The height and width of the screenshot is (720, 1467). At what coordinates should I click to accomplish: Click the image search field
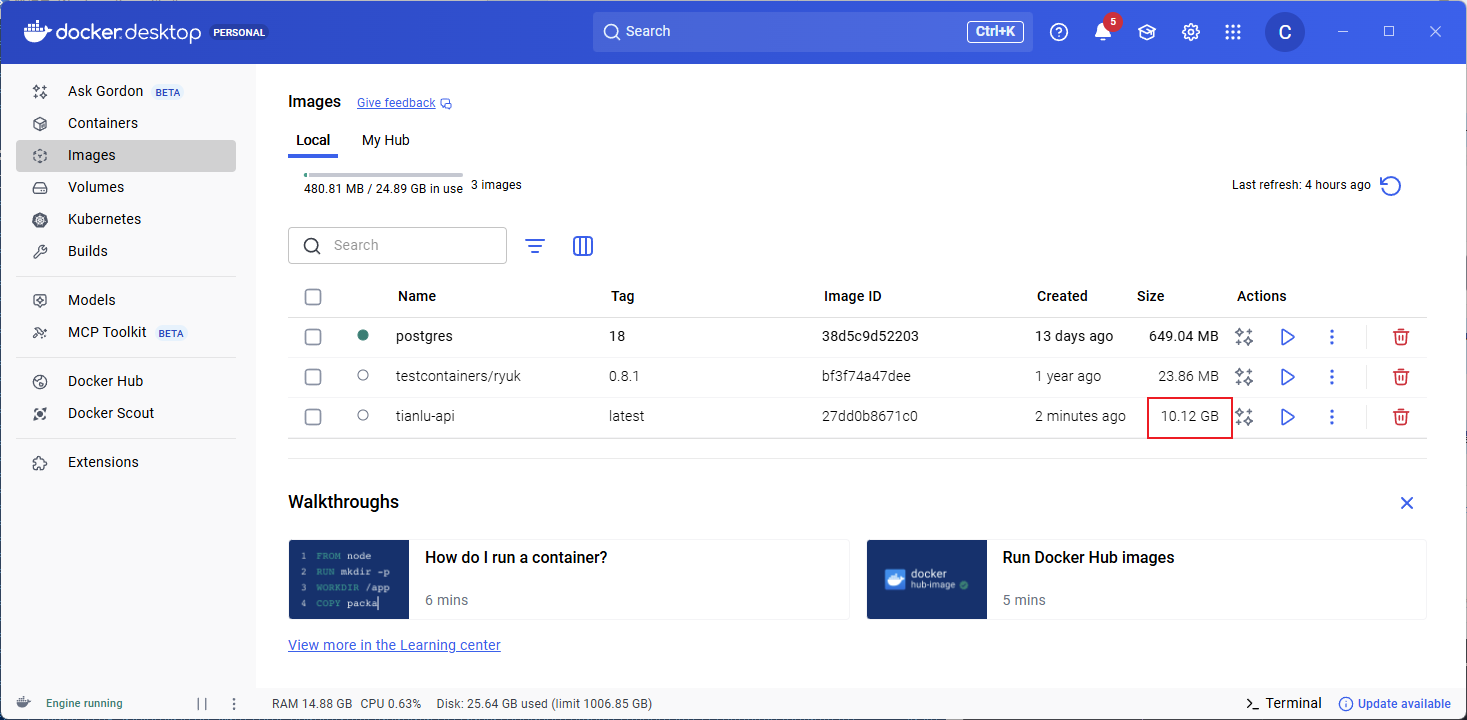(410, 246)
